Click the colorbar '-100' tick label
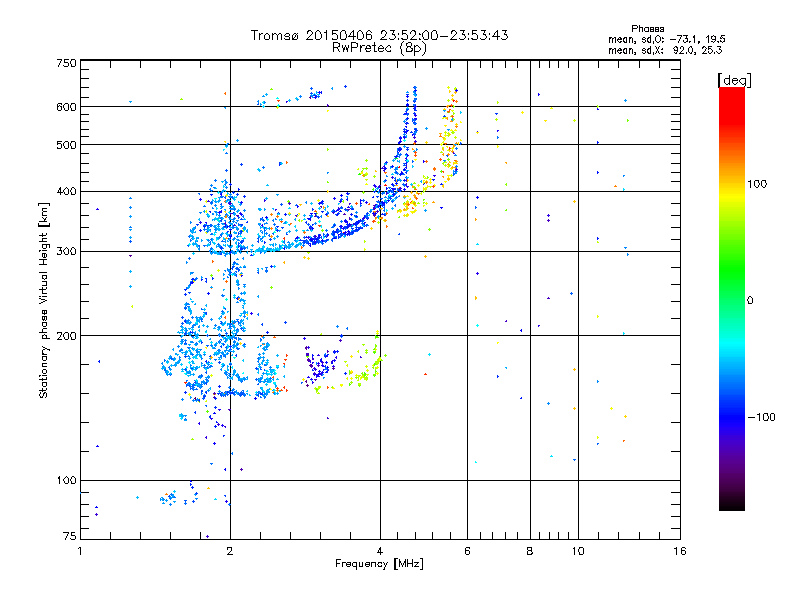 tap(761, 417)
